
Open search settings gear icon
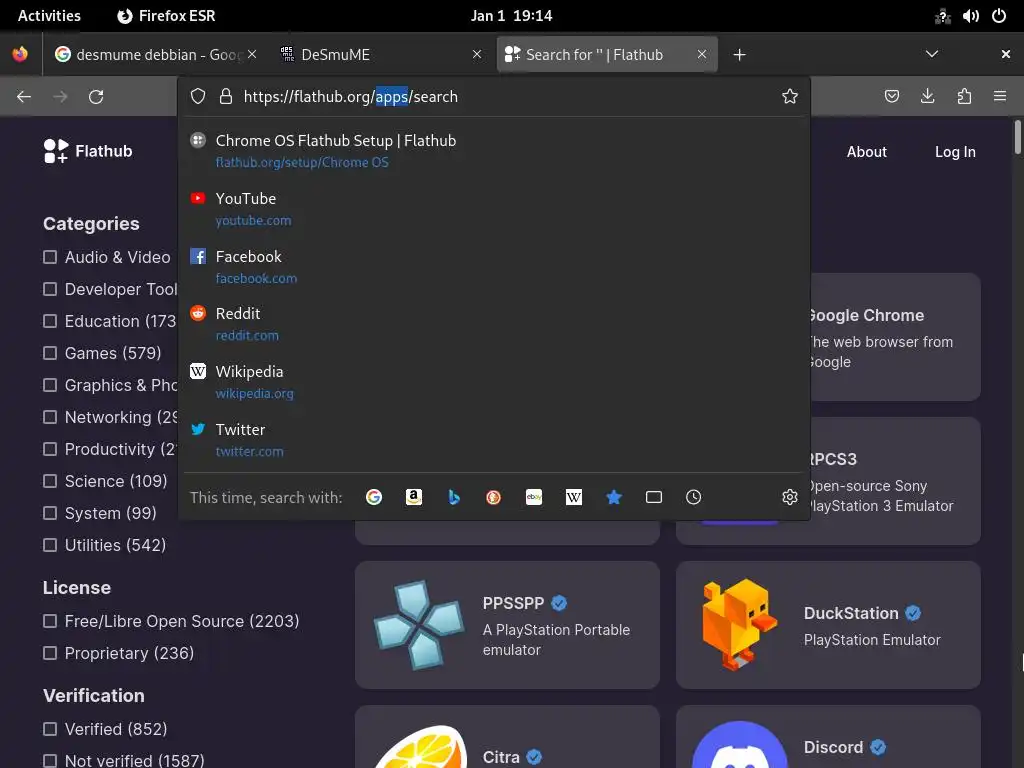[x=790, y=498]
